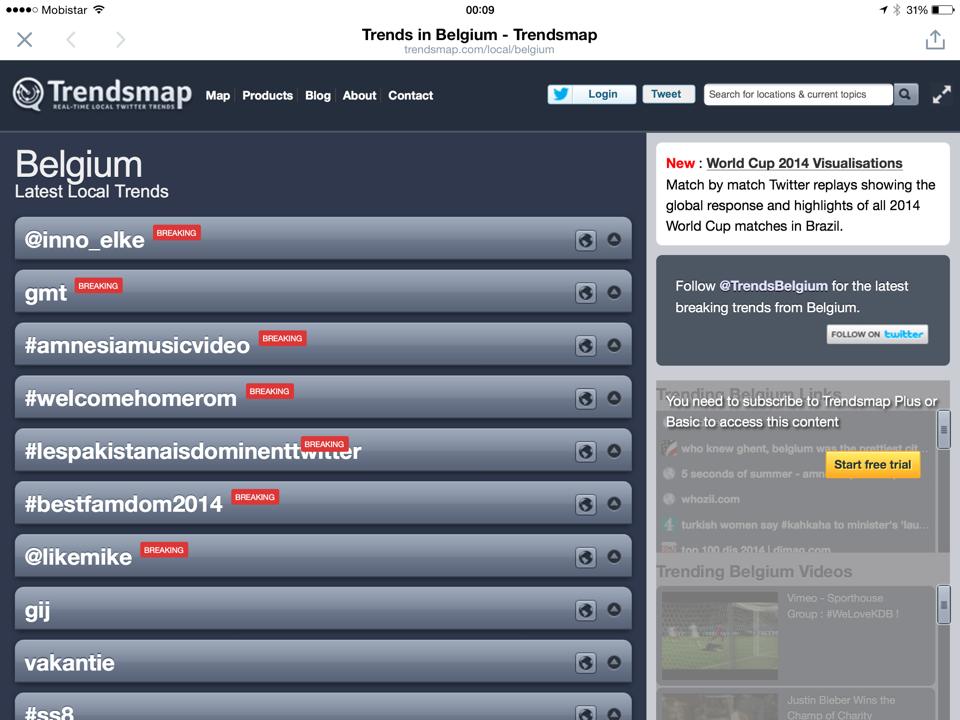Click the Start free trial button
The height and width of the screenshot is (720, 960).
click(872, 465)
